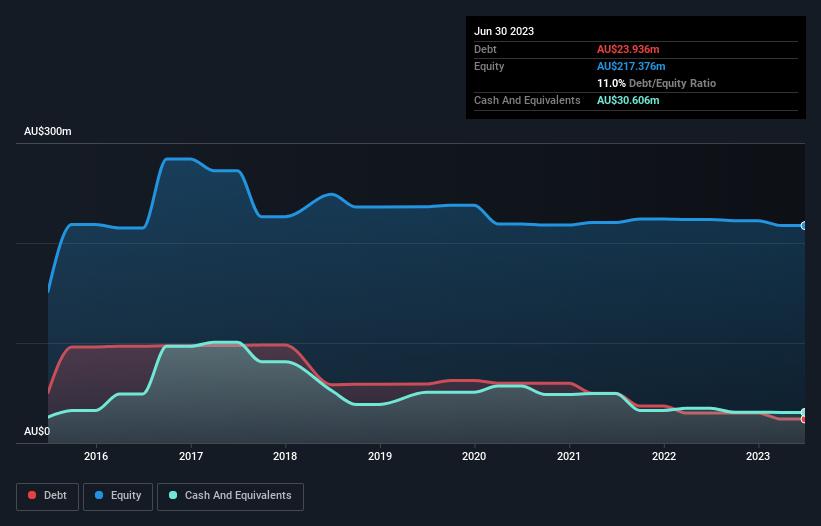The width and height of the screenshot is (821, 526).
Task: Click the 2023 axis label
Action: [758, 456]
